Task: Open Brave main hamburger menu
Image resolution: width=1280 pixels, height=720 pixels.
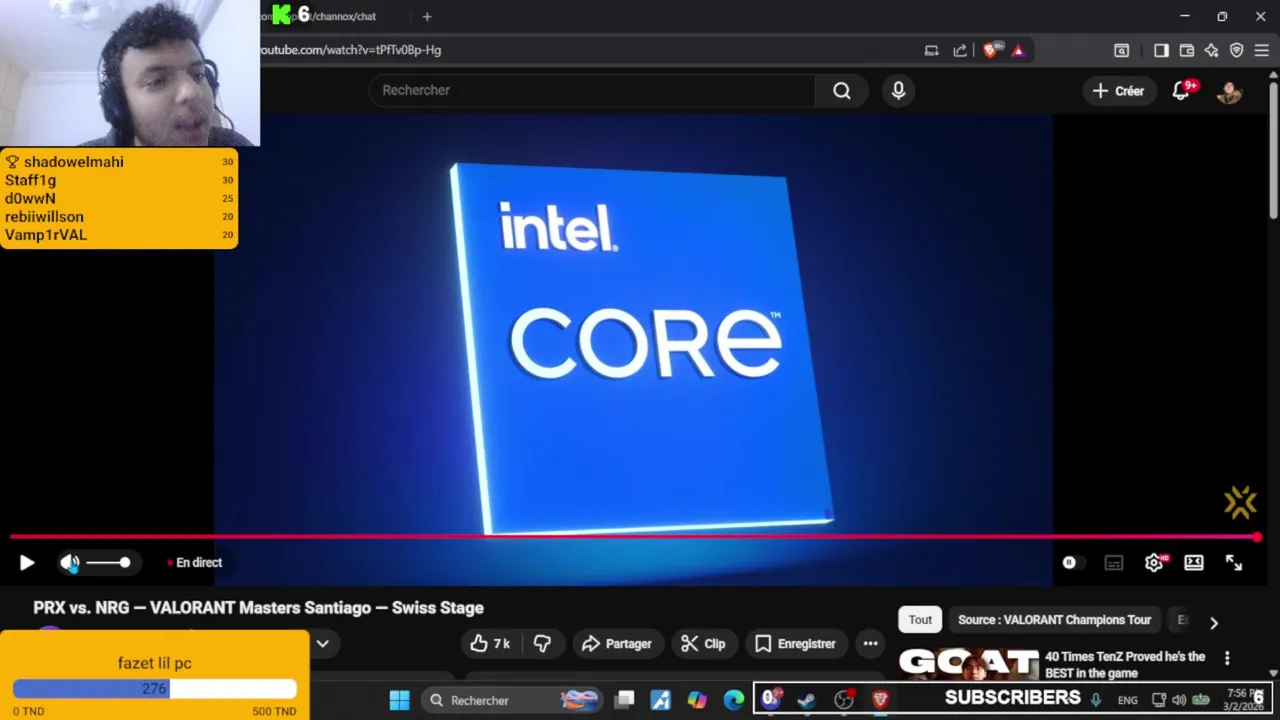Action: [x=1262, y=50]
